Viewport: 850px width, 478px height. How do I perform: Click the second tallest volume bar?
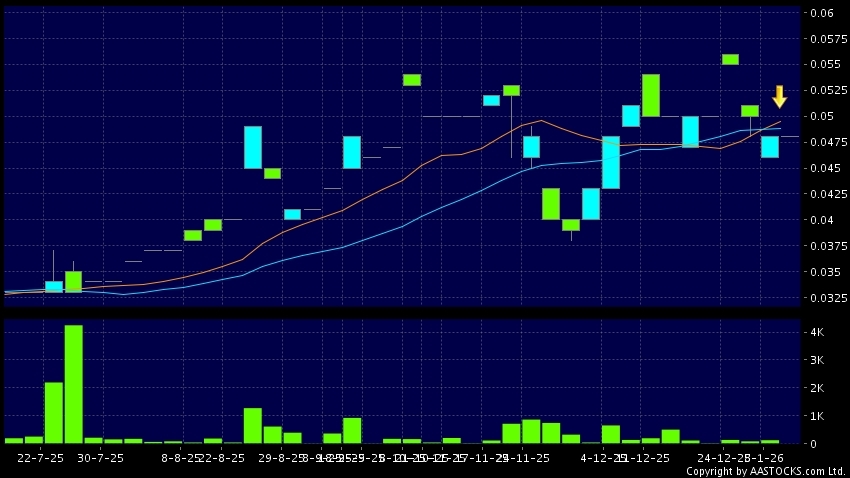click(x=53, y=412)
